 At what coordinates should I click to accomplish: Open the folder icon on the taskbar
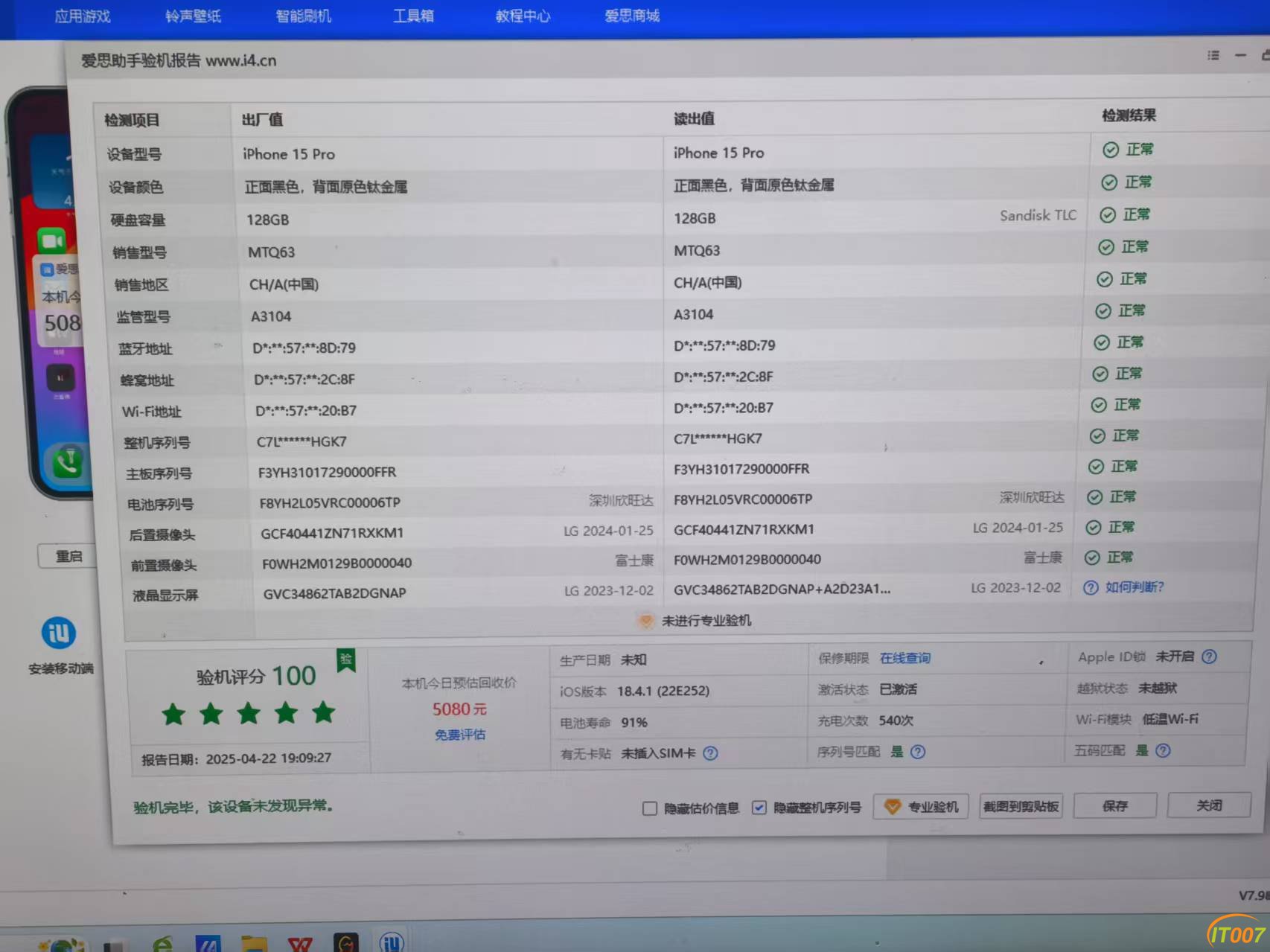point(255,944)
